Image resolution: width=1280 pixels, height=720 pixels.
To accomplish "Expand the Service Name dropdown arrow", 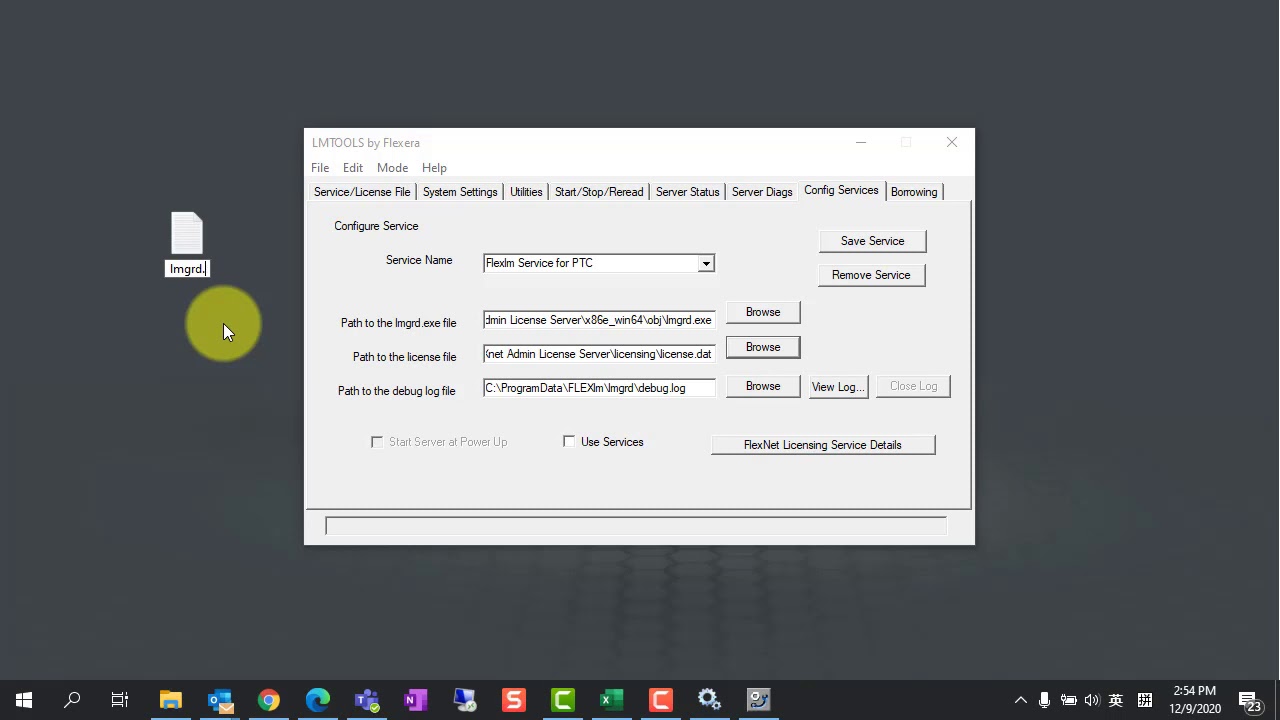I will pos(706,263).
